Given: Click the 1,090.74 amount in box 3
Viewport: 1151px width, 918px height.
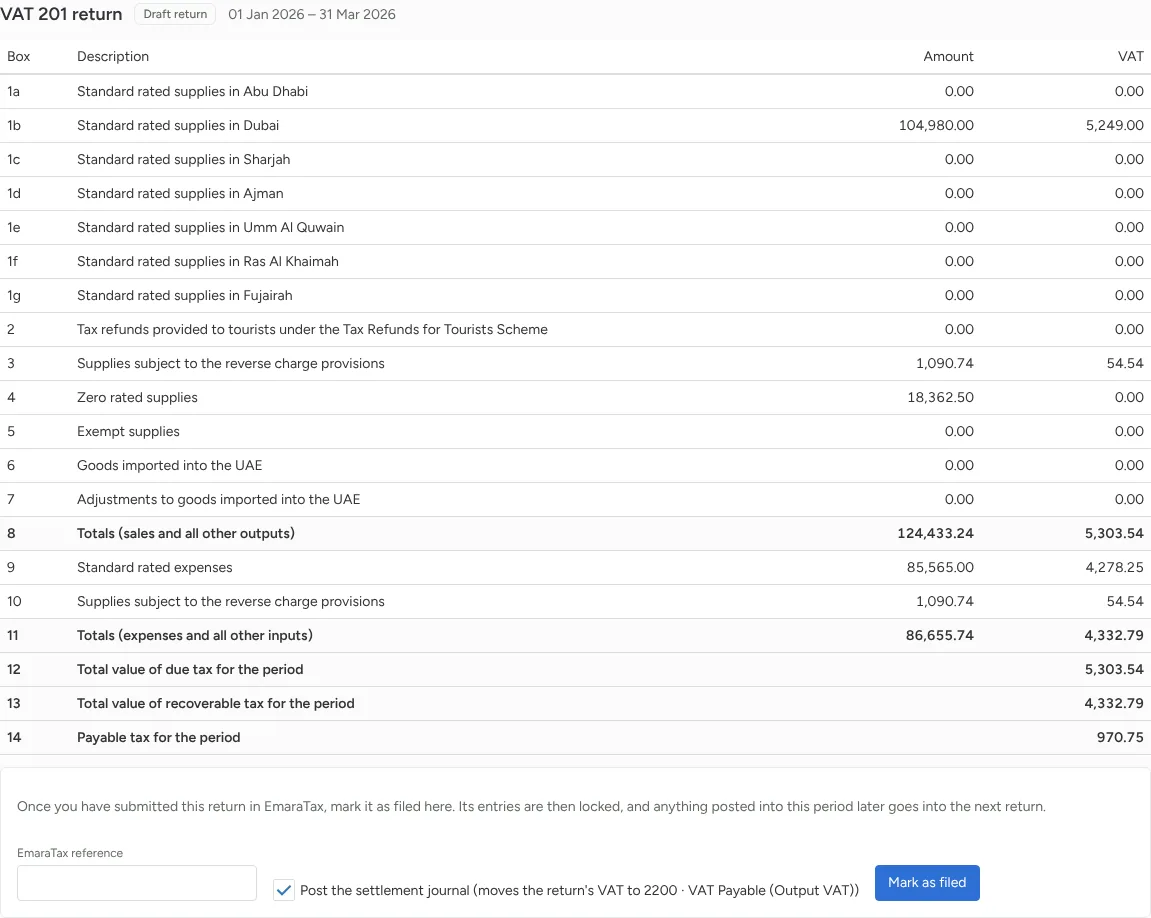Looking at the screenshot, I should click(x=945, y=363).
